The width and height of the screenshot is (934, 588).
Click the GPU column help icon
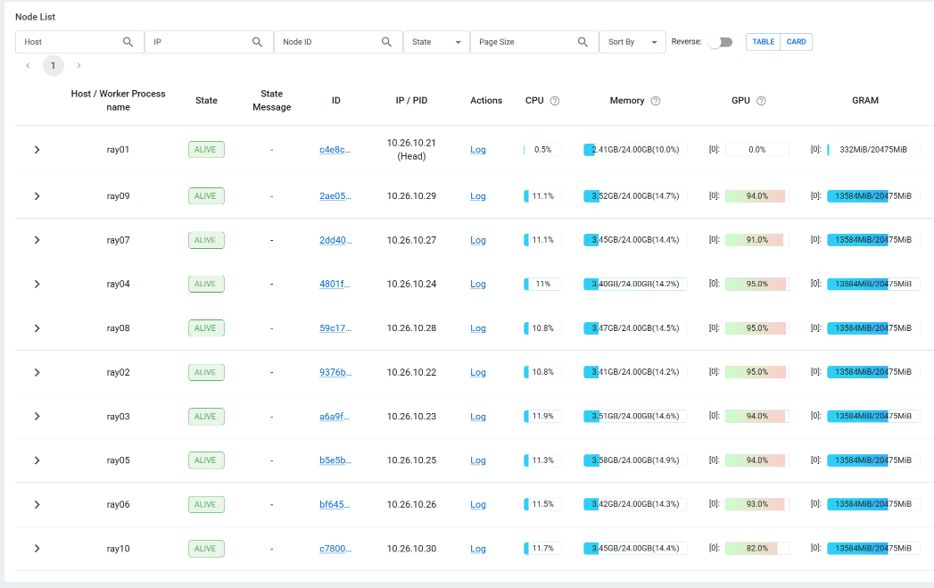(761, 101)
